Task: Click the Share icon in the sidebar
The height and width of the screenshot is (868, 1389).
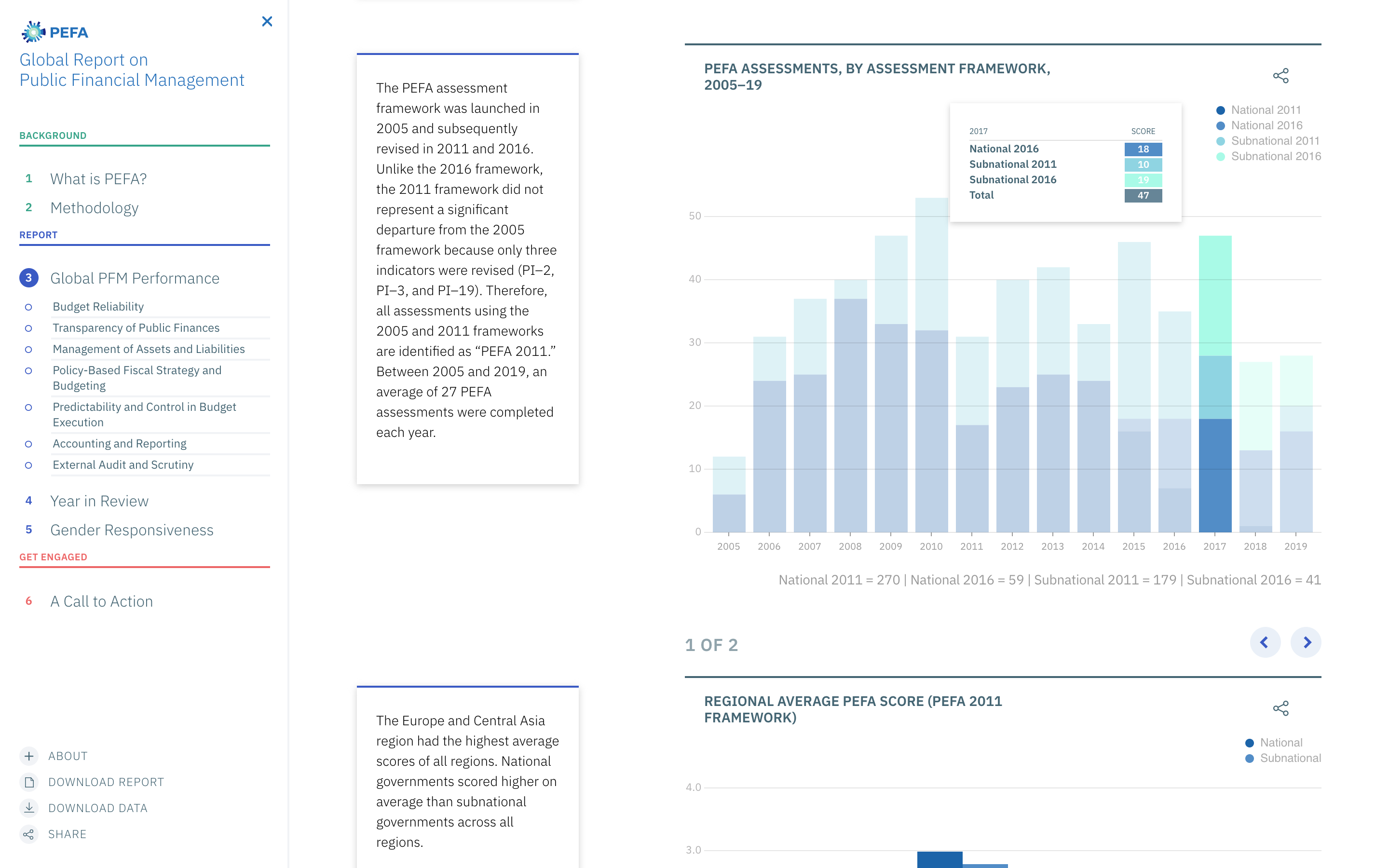Action: [29, 834]
